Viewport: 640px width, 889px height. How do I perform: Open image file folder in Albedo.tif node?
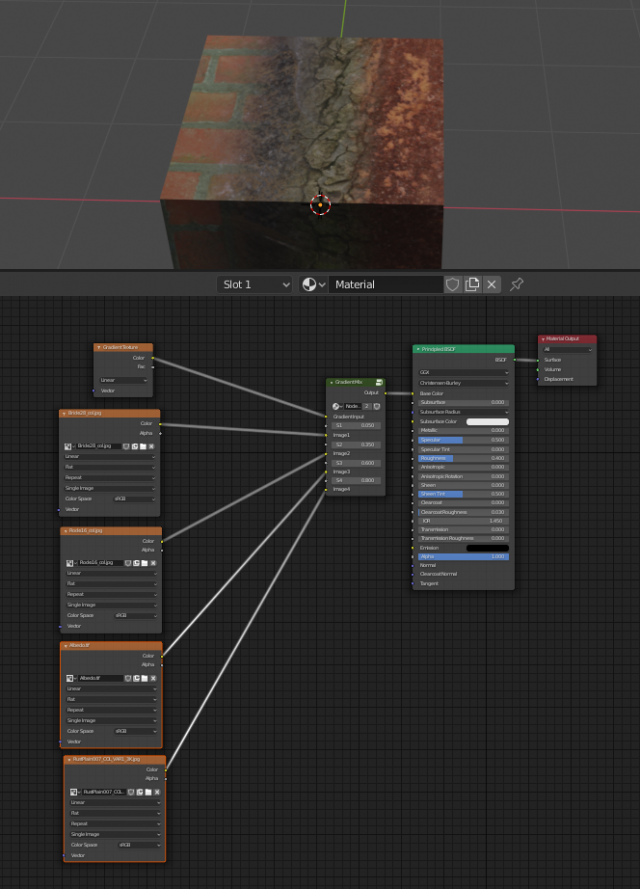click(145, 678)
